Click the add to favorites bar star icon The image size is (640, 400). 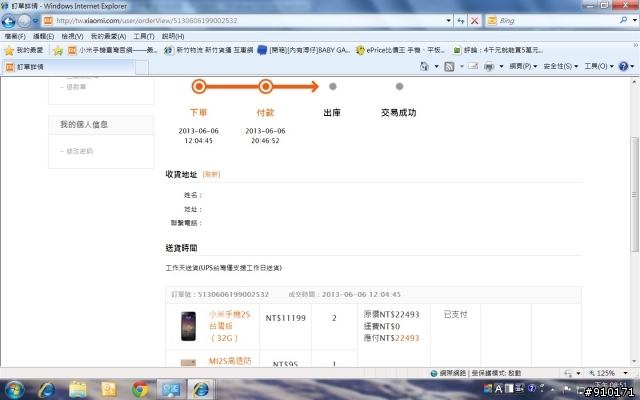[58, 50]
